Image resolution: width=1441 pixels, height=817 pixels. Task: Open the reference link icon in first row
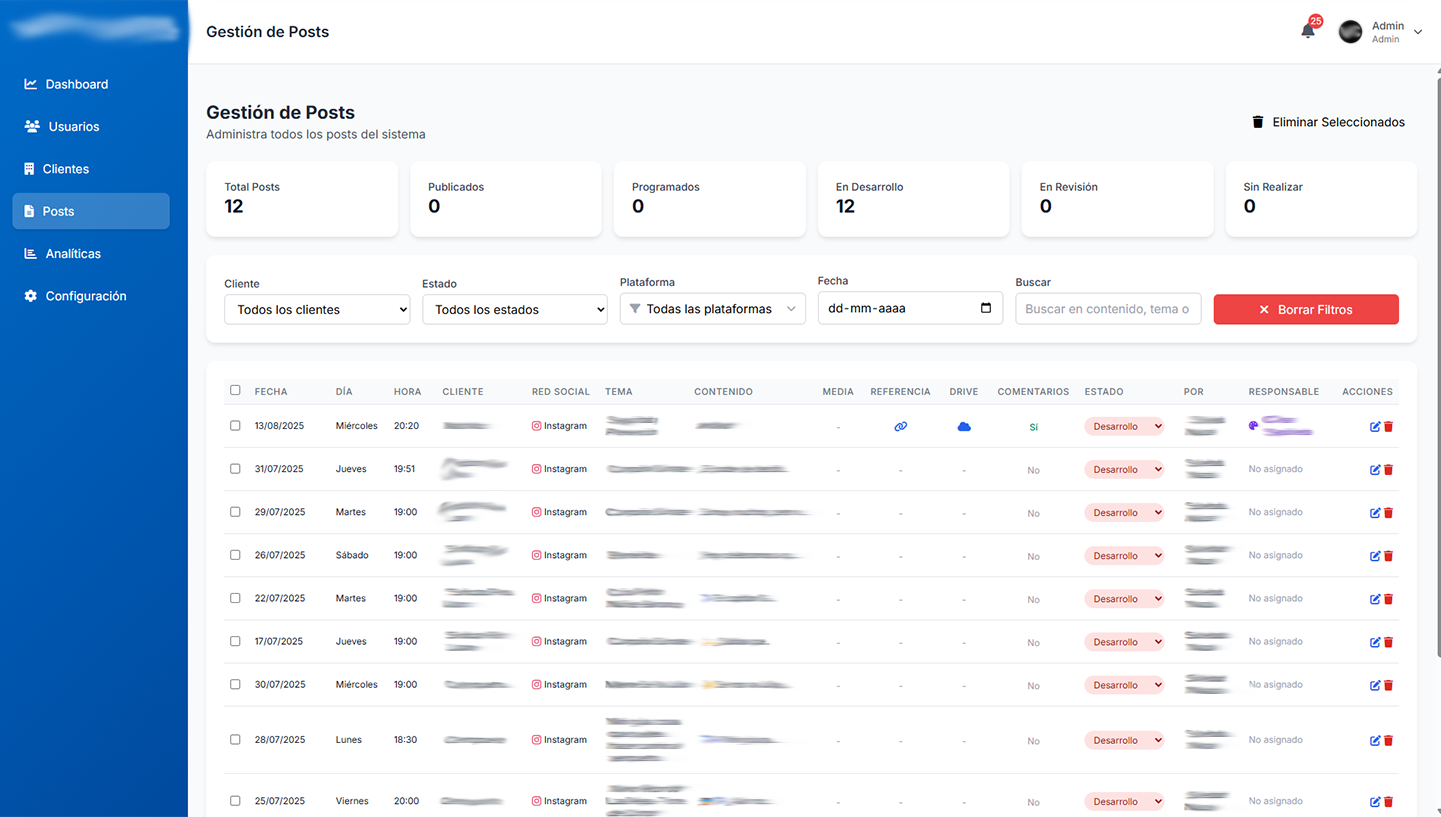tap(900, 425)
